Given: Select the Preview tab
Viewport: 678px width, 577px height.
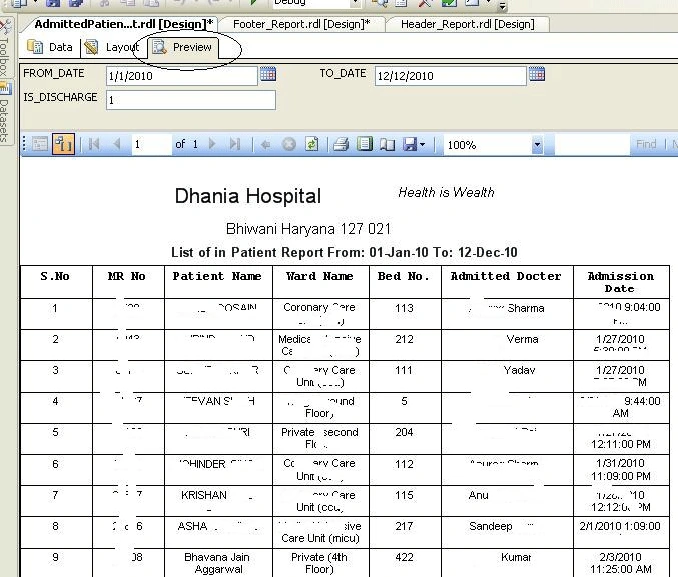Looking at the screenshot, I should [x=183, y=47].
